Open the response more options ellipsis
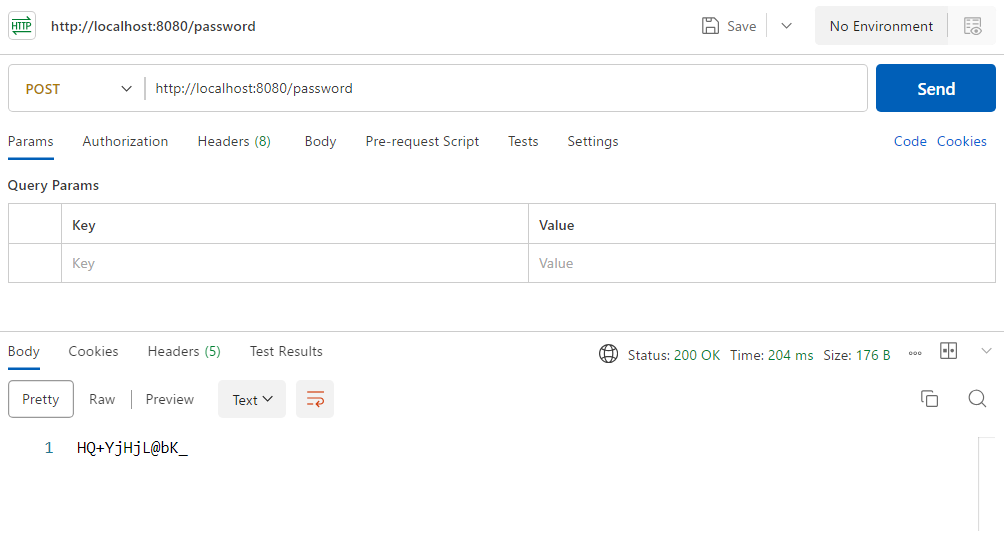1004x538 pixels. [x=914, y=354]
